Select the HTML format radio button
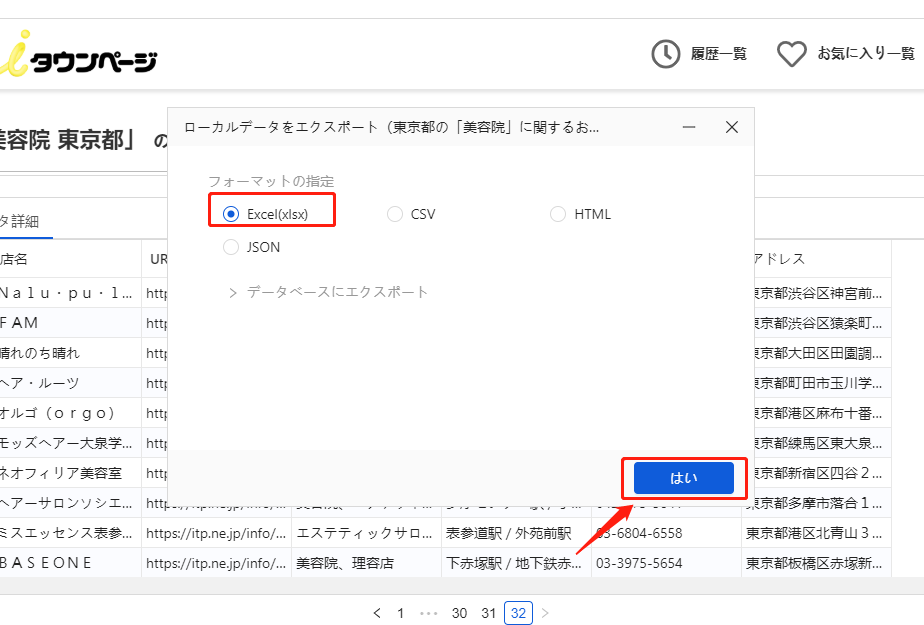This screenshot has height=625, width=924. [x=557, y=214]
